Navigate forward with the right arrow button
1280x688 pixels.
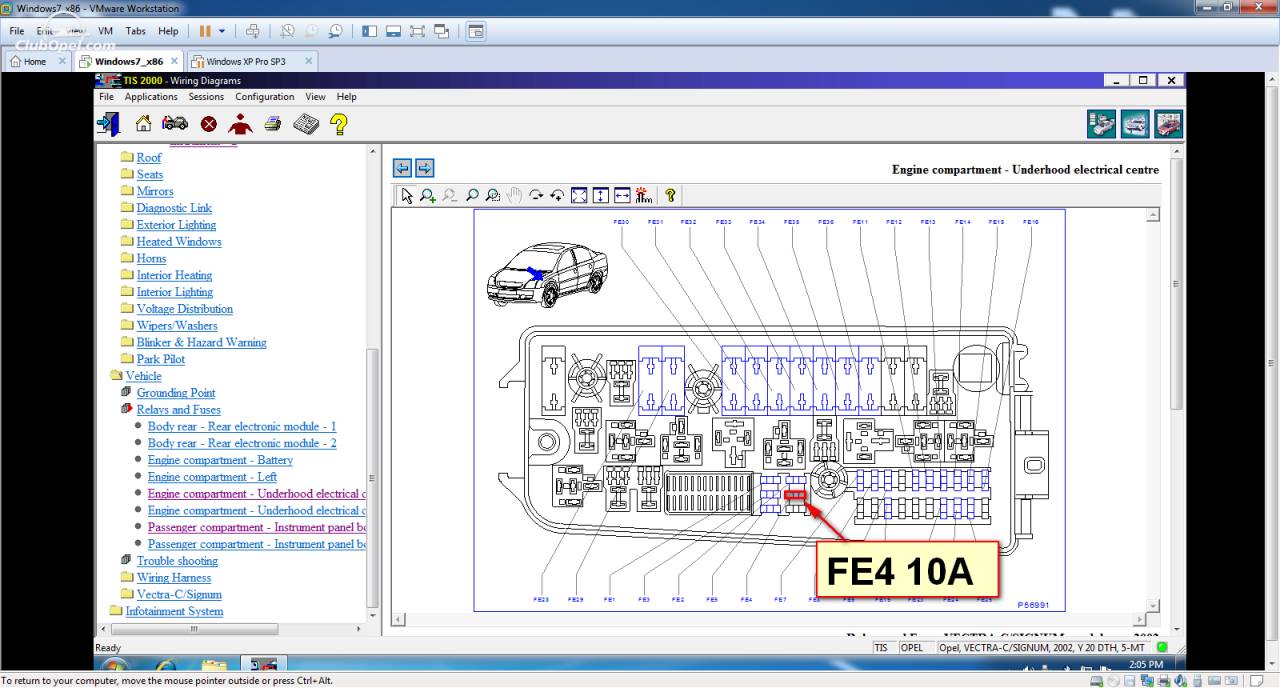point(424,168)
